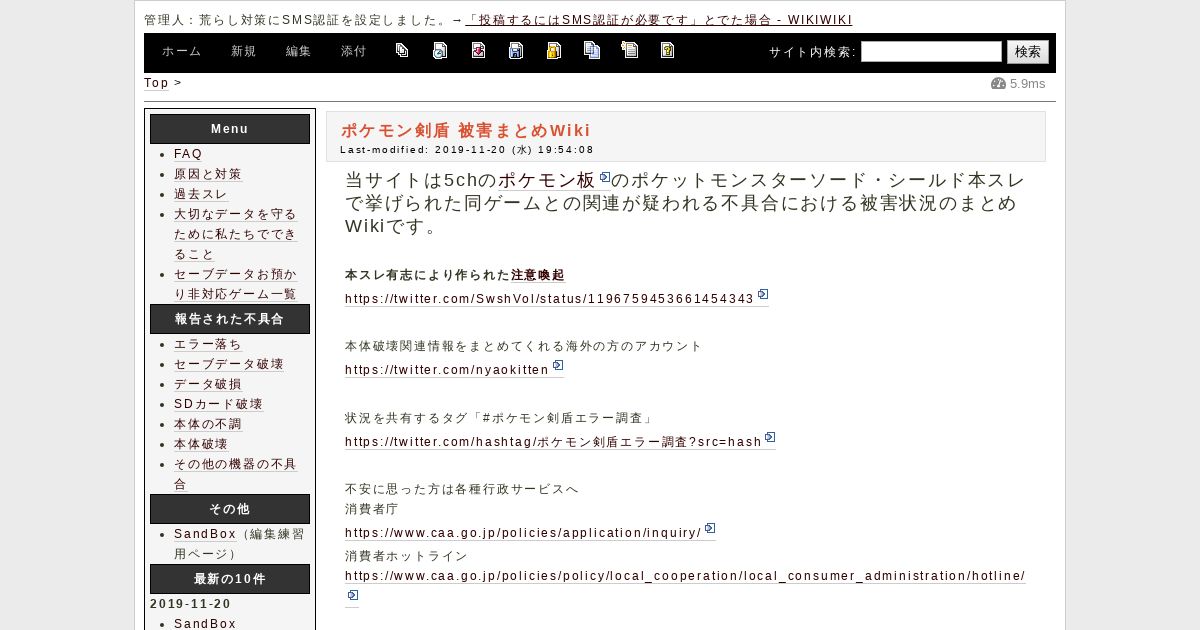Open 大切なデータを守るために私たちでできること link
The image size is (1200, 630).
(235, 234)
